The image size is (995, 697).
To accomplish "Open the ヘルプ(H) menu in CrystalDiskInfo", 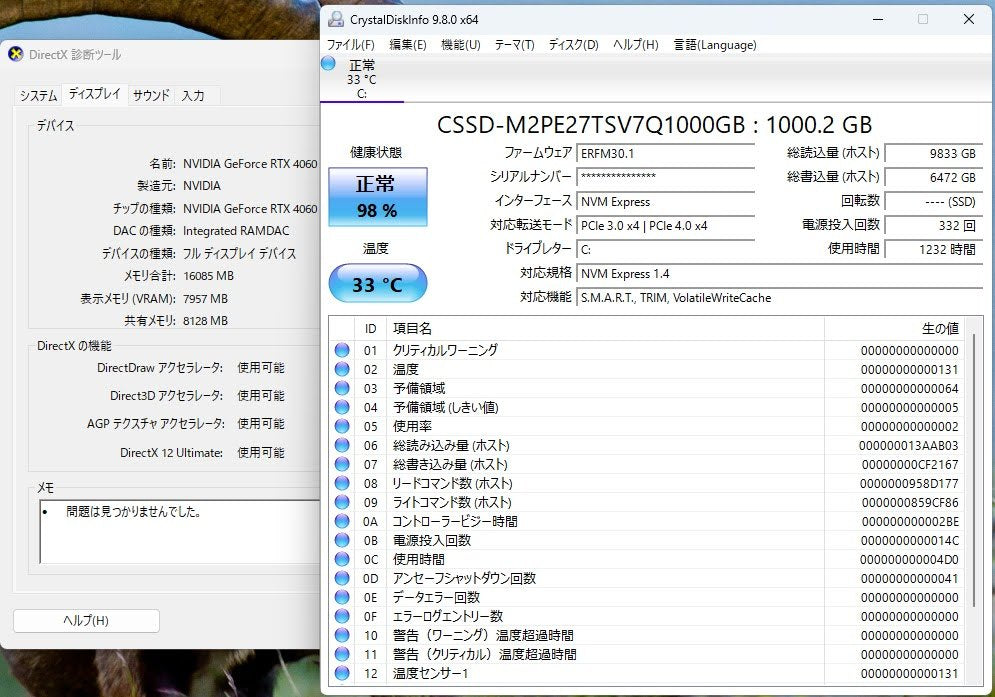I will 636,45.
